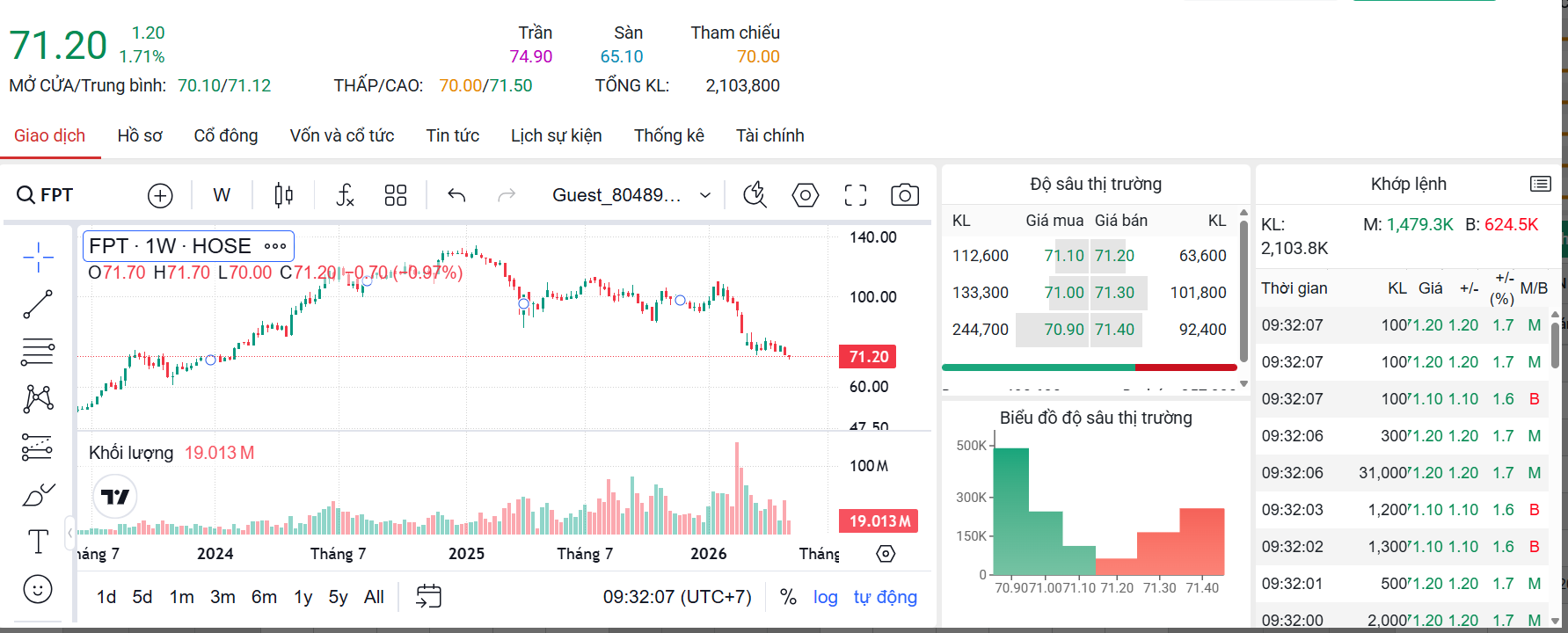Select the crosshair cursor tool

[38, 258]
